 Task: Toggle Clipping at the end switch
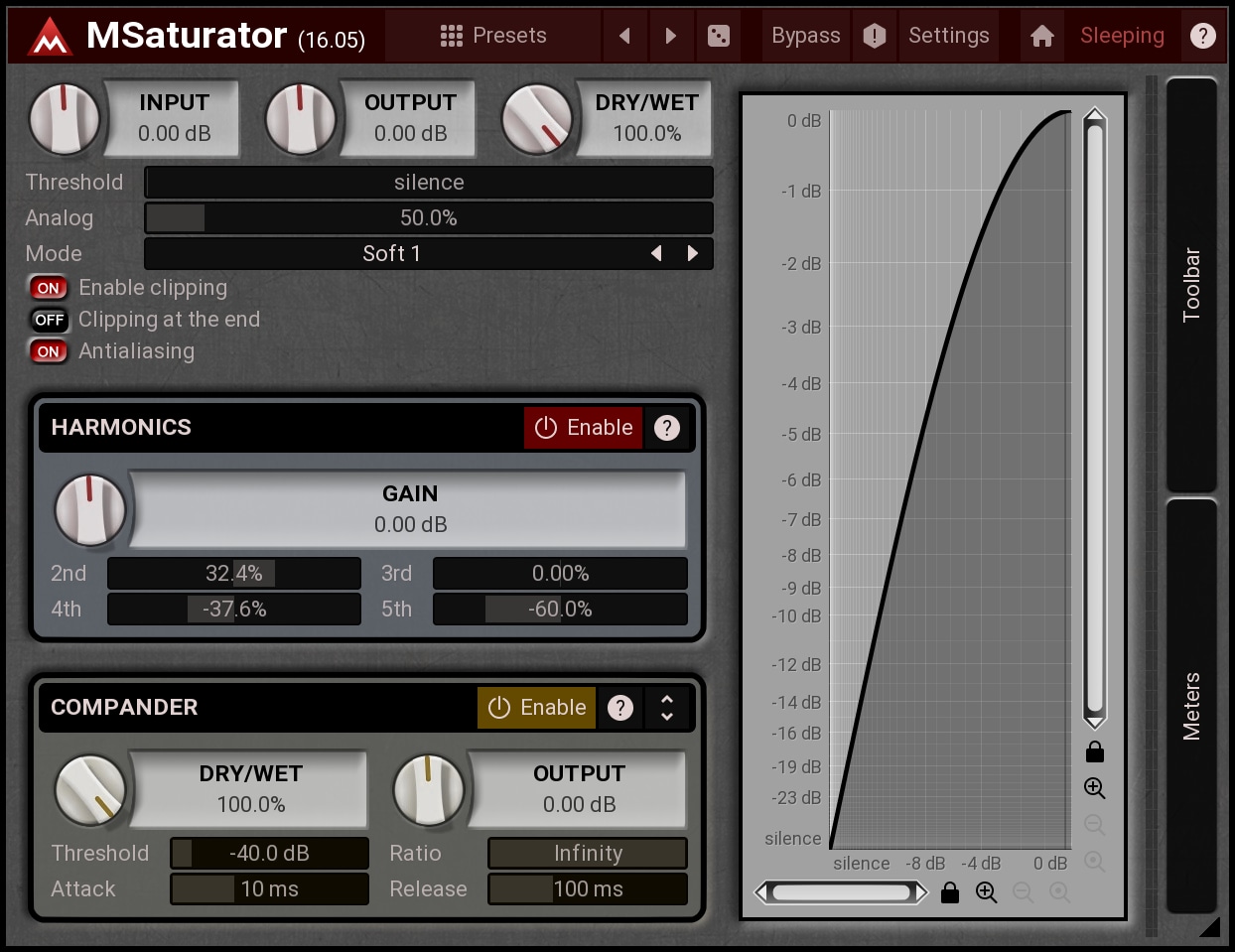(49, 320)
